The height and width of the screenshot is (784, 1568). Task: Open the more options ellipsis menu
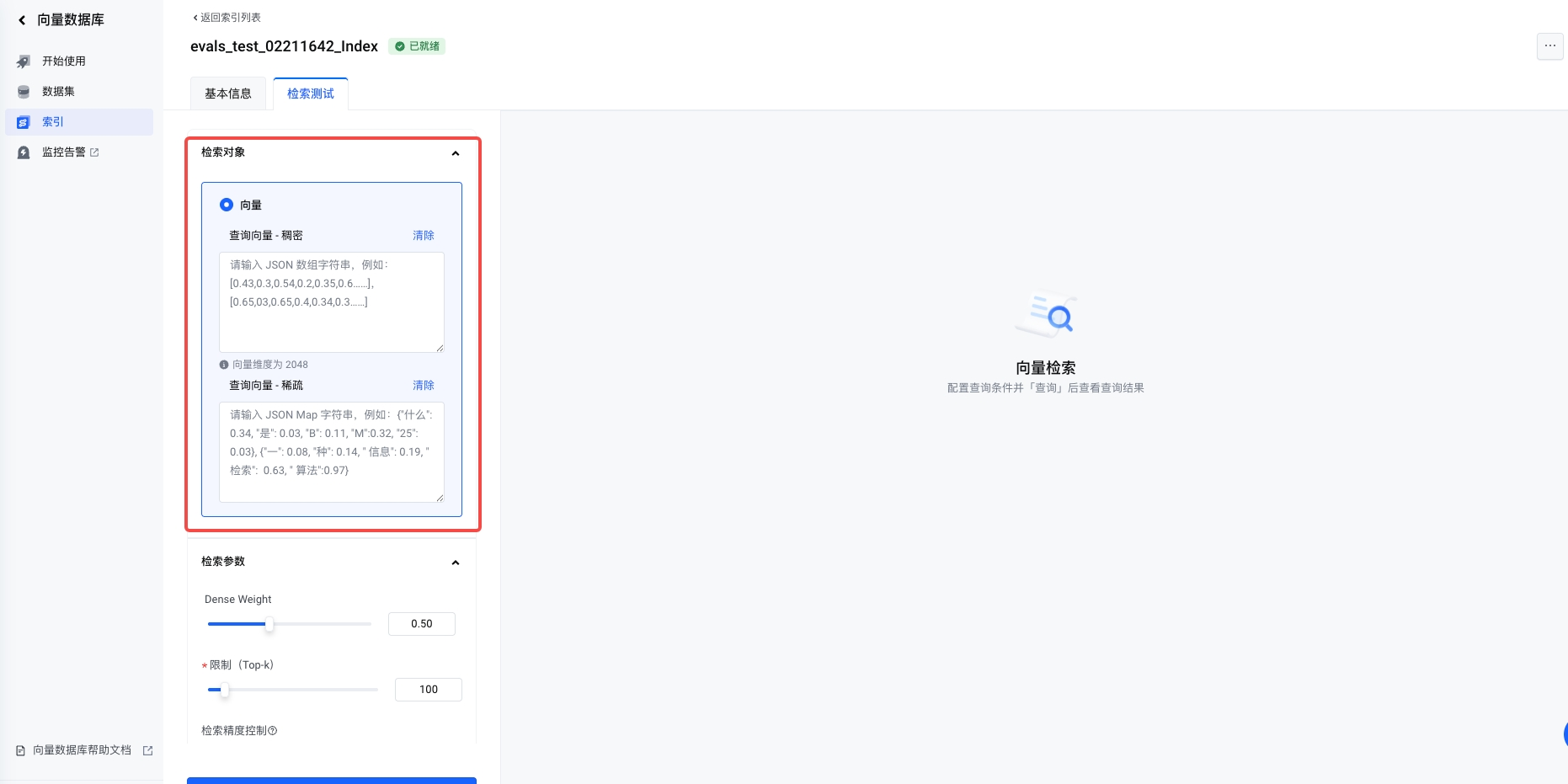[1550, 46]
